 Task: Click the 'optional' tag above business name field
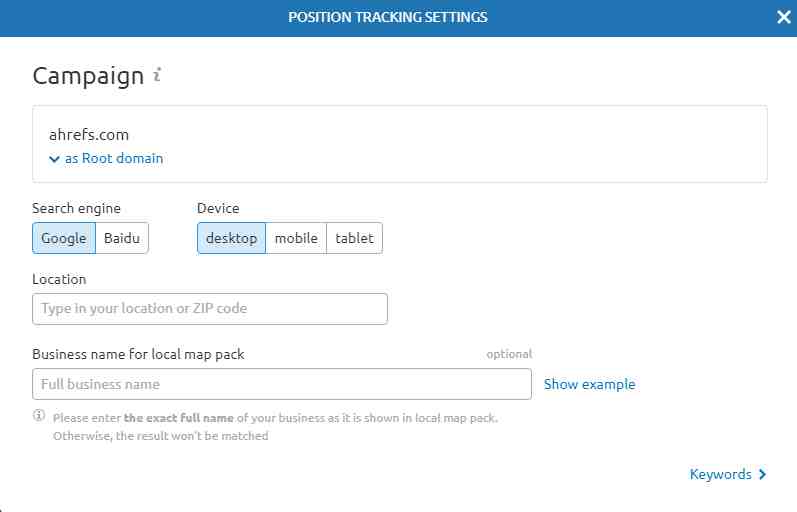[509, 354]
